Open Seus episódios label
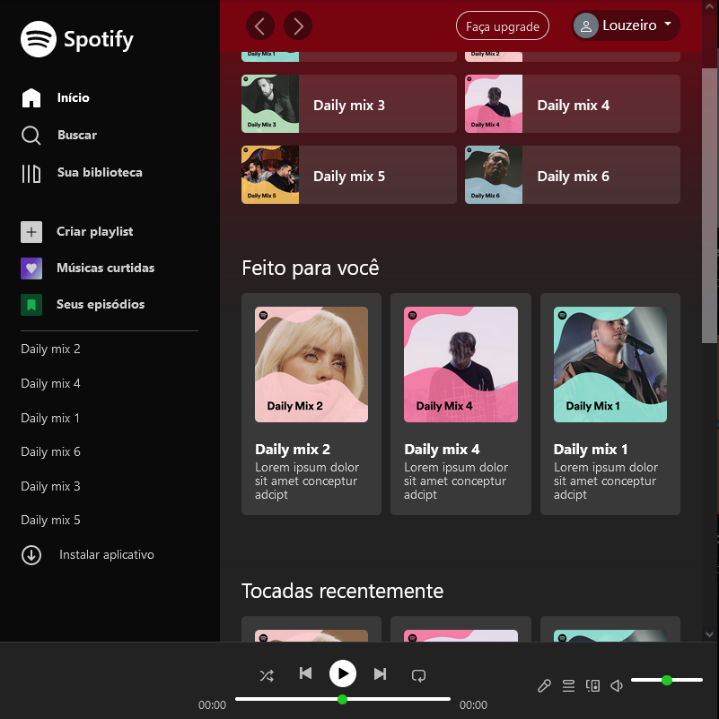This screenshot has width=719, height=719. point(100,304)
